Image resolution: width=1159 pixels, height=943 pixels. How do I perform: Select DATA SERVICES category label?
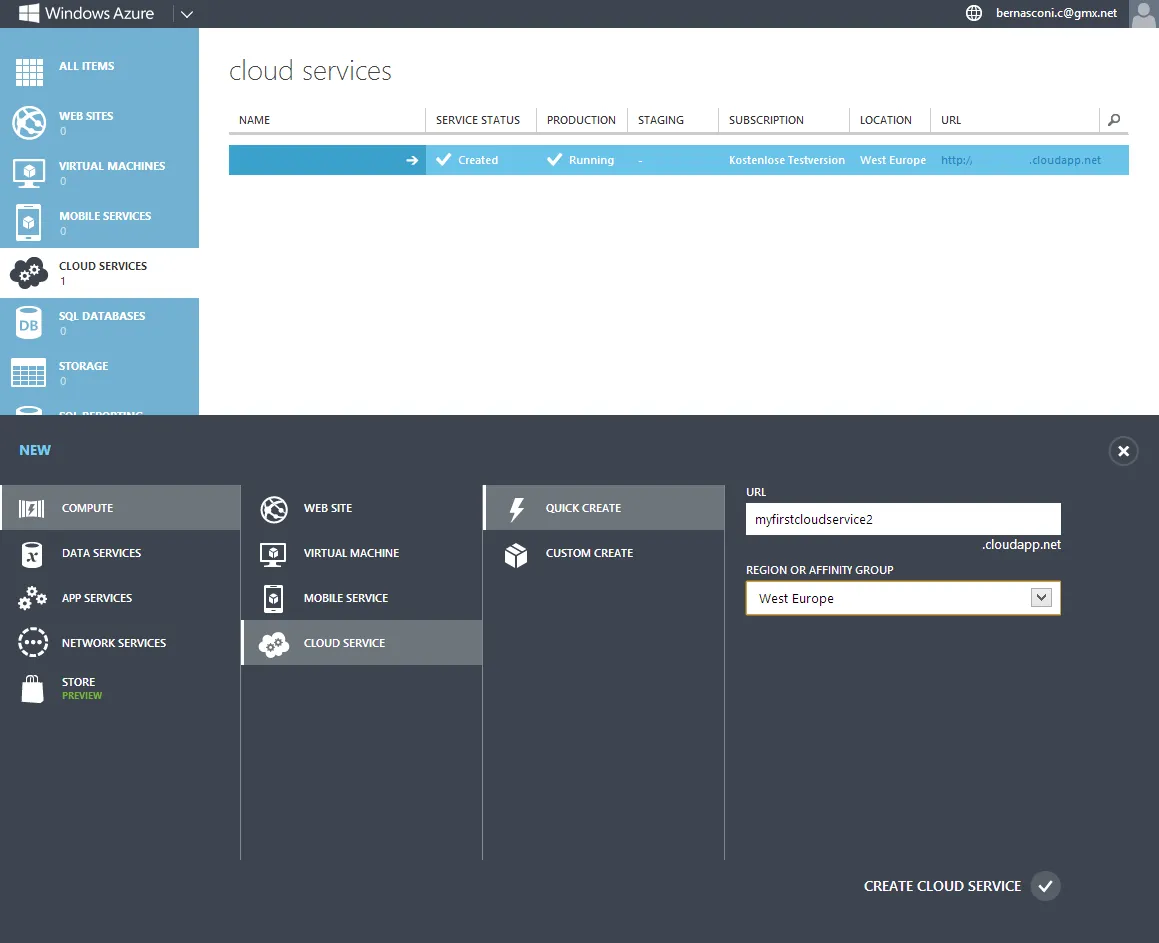point(101,553)
